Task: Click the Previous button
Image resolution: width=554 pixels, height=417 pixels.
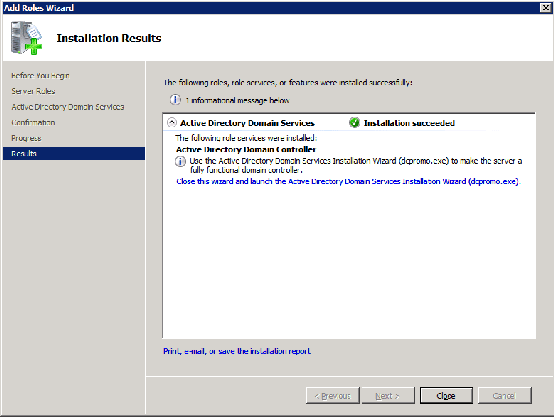Action: [332, 395]
